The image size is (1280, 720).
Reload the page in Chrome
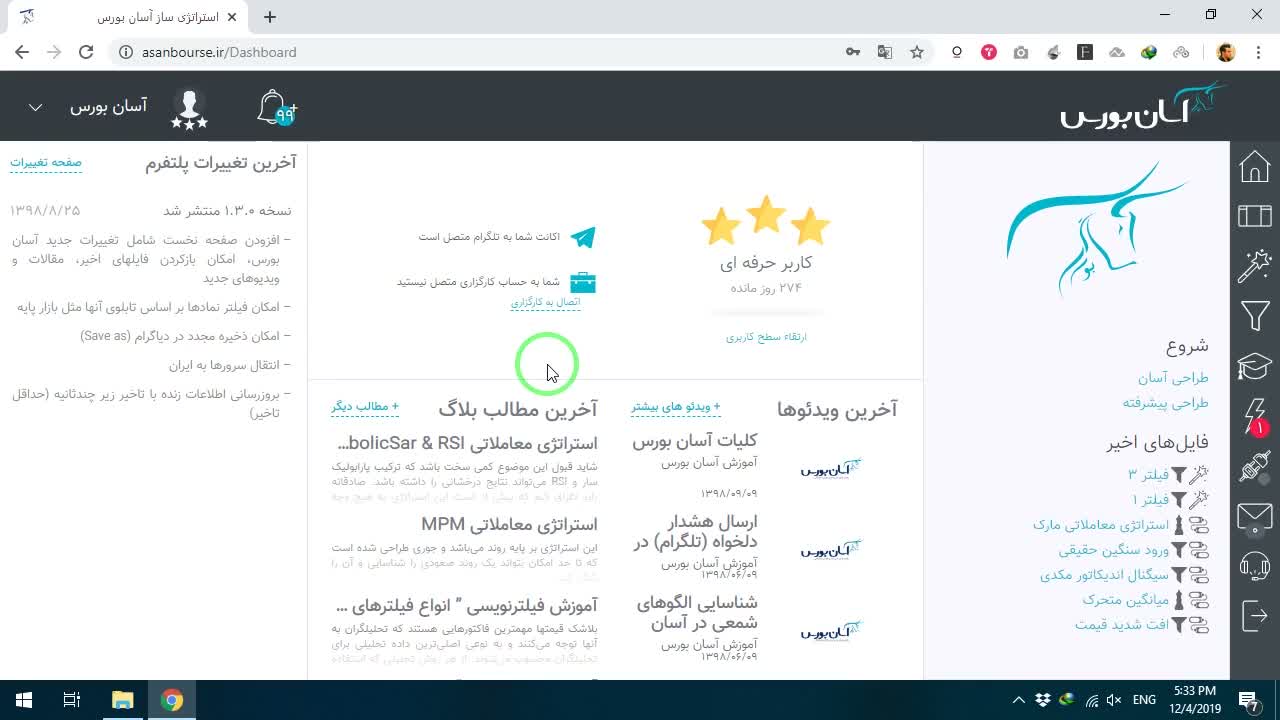(x=86, y=52)
